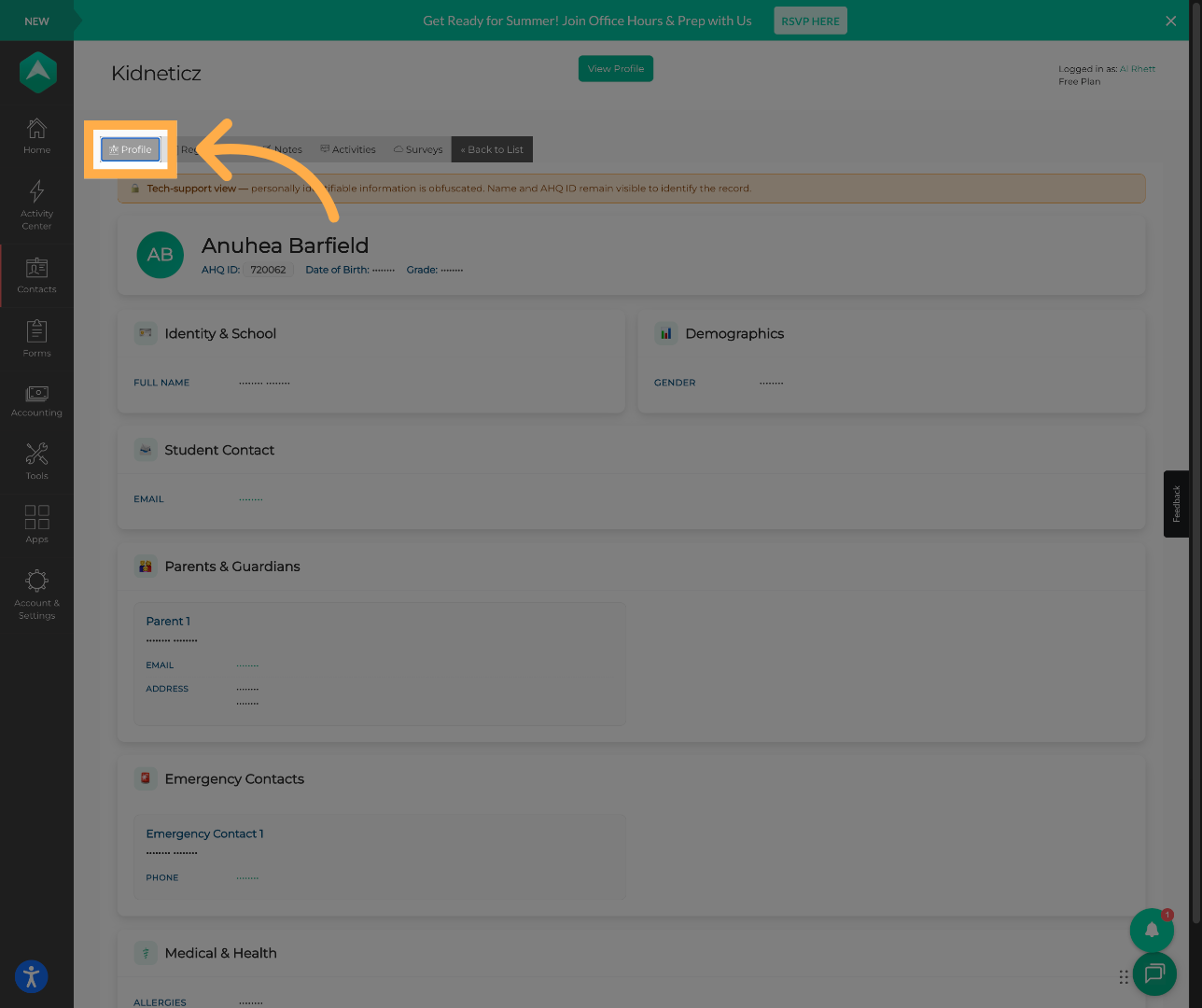Open the Apps grid
Screen dimensions: 1202x1008
point(36,525)
